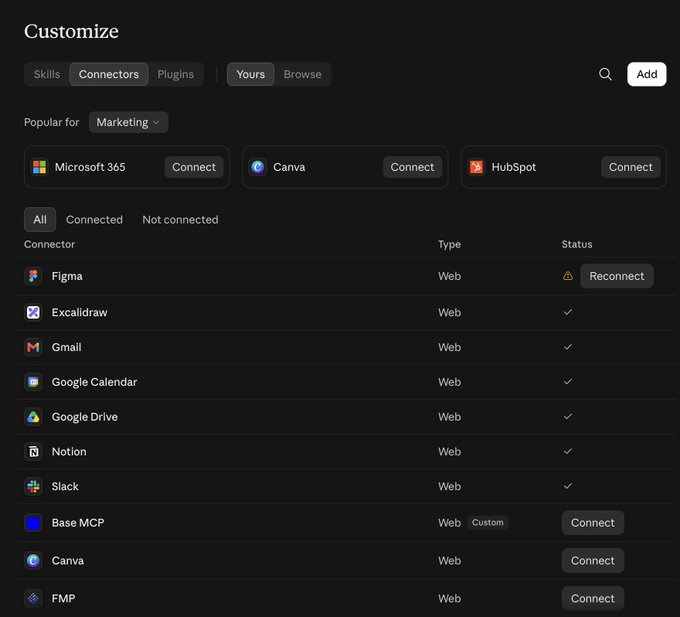The height and width of the screenshot is (617, 680).
Task: Connect Canva in the connector list
Action: 593,561
